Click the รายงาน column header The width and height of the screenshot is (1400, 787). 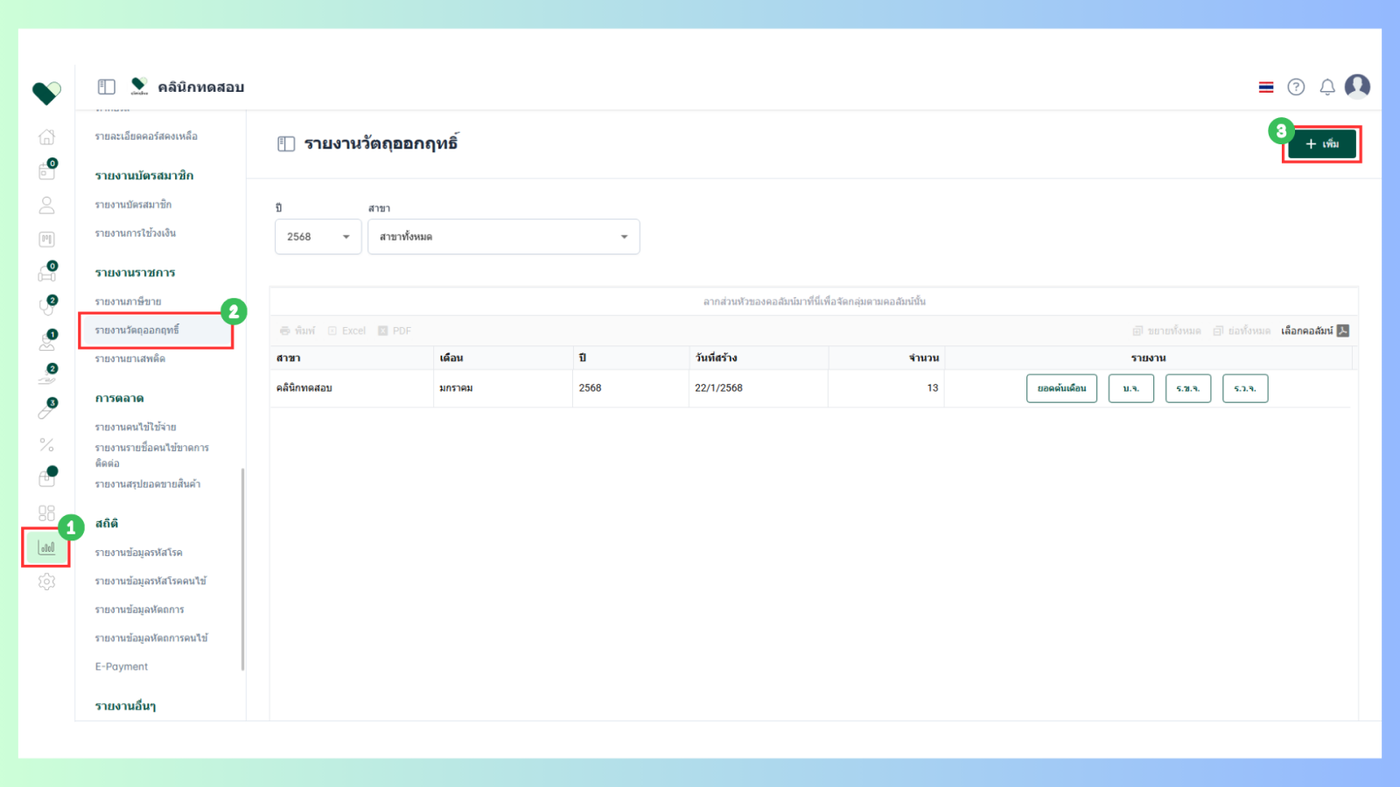click(1148, 358)
